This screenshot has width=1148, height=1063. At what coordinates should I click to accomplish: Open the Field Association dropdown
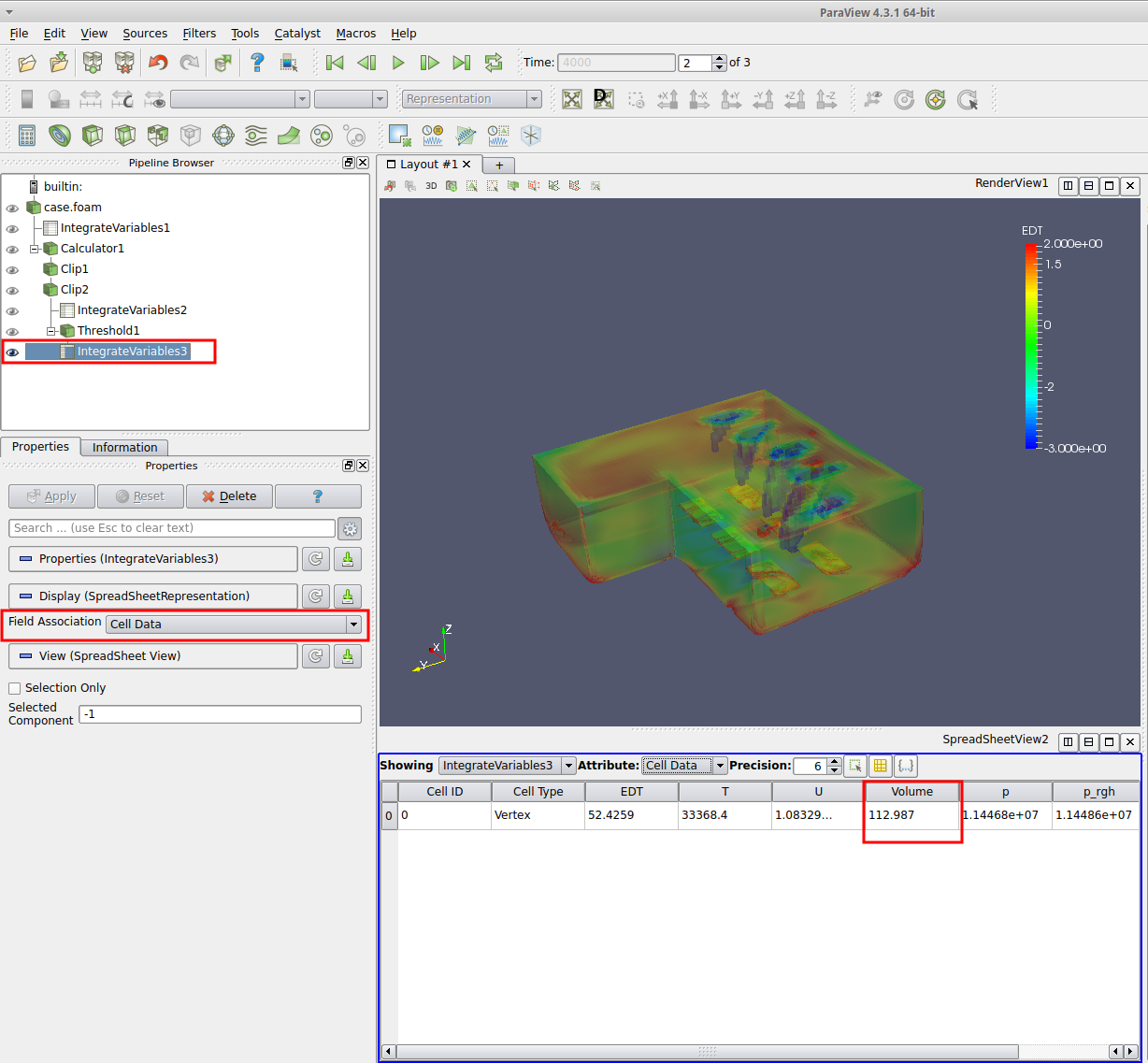(x=234, y=624)
